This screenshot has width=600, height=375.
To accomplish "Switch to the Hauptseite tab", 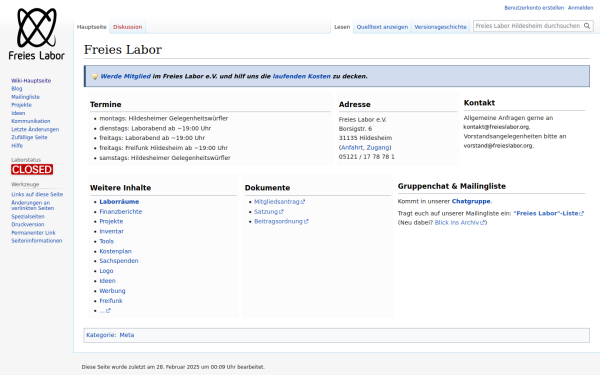I will click(x=92, y=27).
